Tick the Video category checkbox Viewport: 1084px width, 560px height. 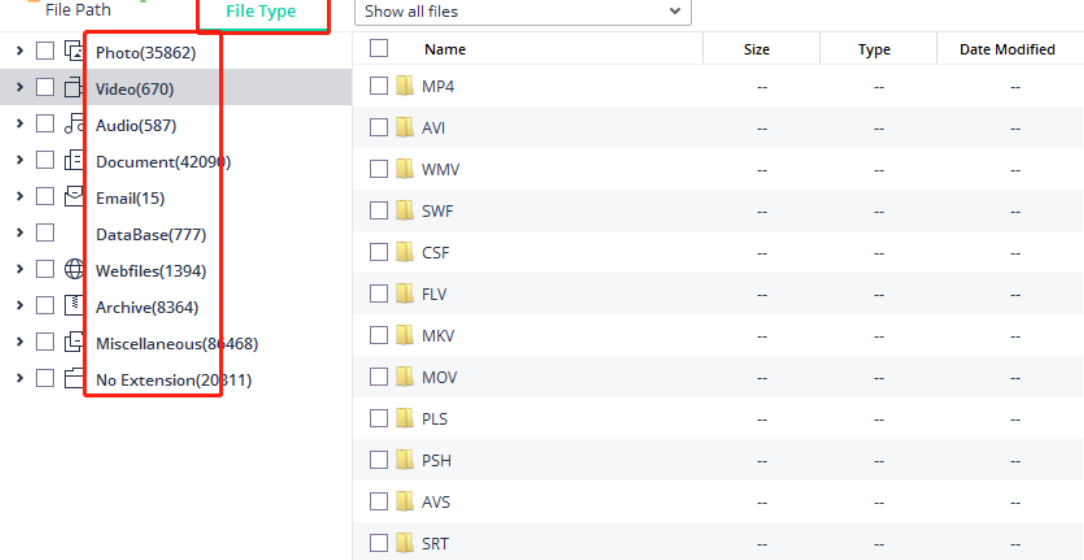[45, 88]
